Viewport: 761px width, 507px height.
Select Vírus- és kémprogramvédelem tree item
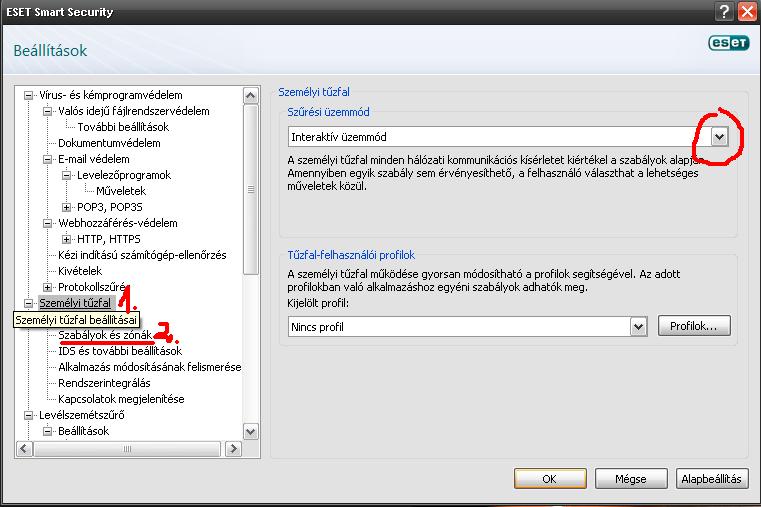pyautogui.click(x=111, y=95)
